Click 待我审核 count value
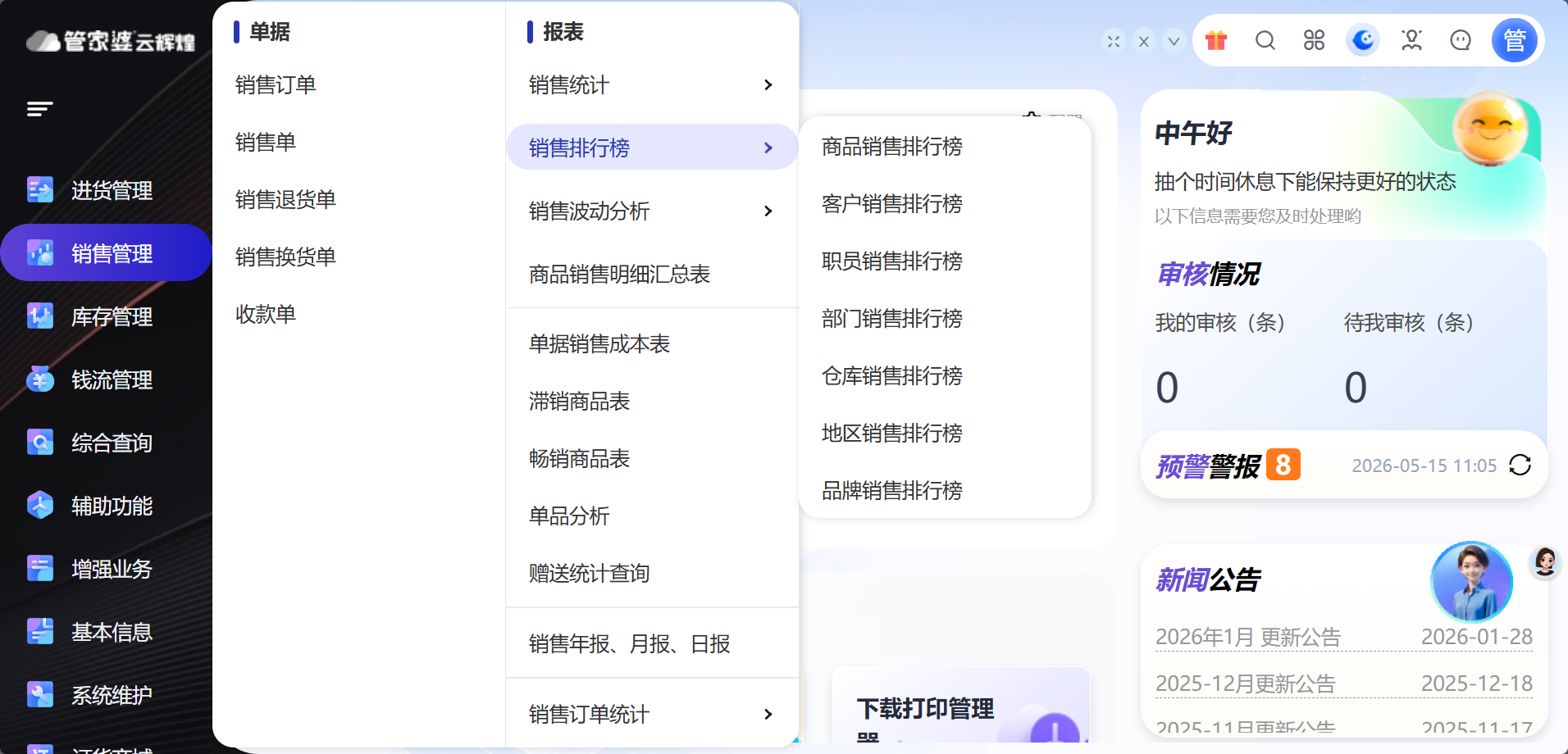The image size is (1568, 754). click(1356, 387)
